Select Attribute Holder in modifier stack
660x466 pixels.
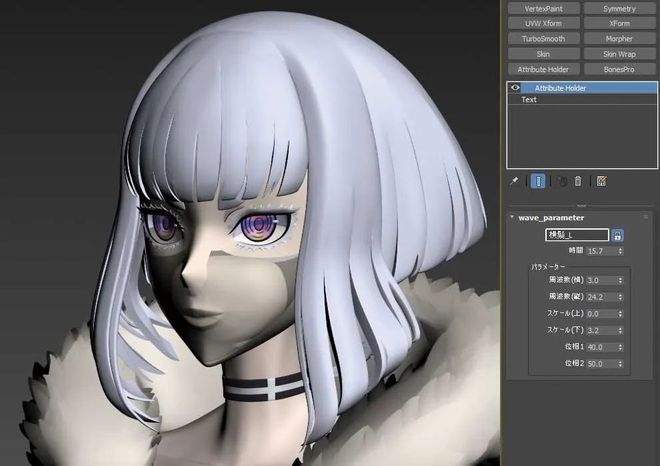[560, 88]
